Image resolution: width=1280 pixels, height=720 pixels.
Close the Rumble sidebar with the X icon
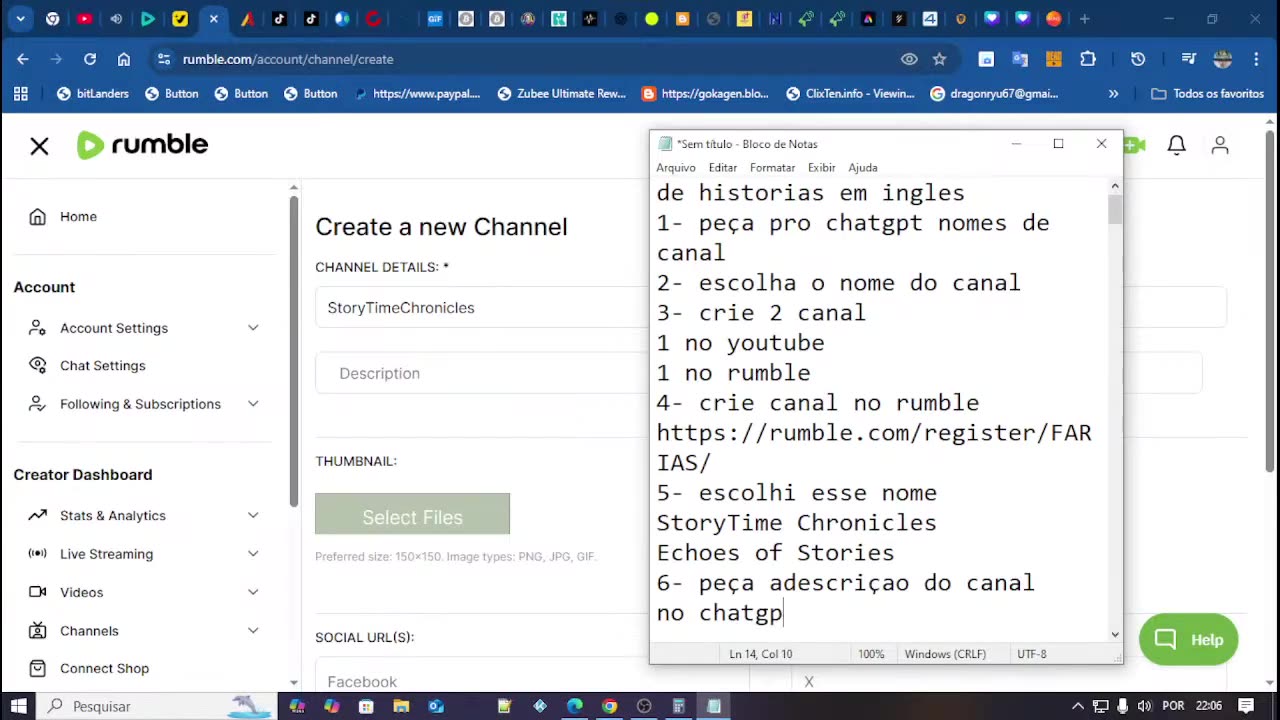click(x=39, y=146)
